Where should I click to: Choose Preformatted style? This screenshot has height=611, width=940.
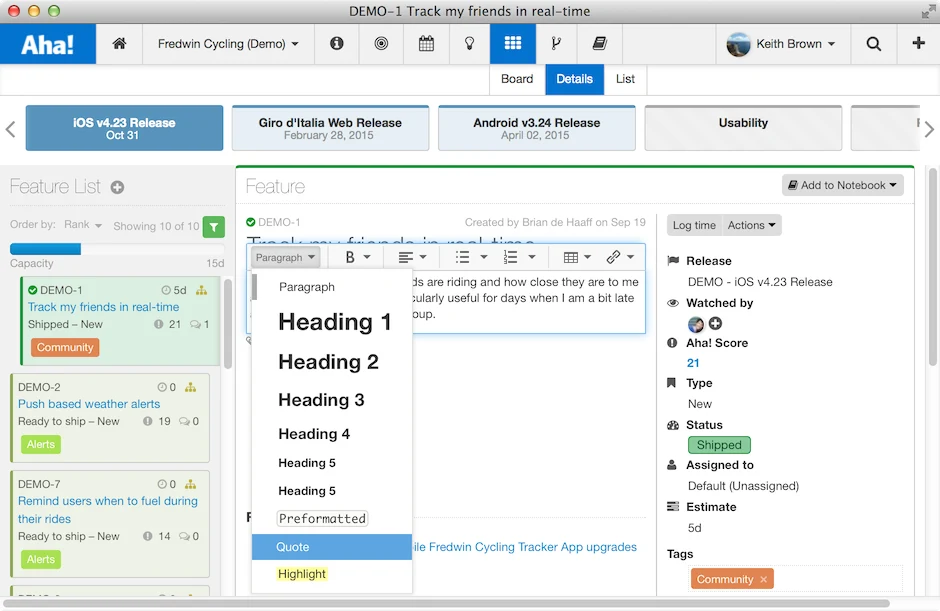tap(332, 519)
